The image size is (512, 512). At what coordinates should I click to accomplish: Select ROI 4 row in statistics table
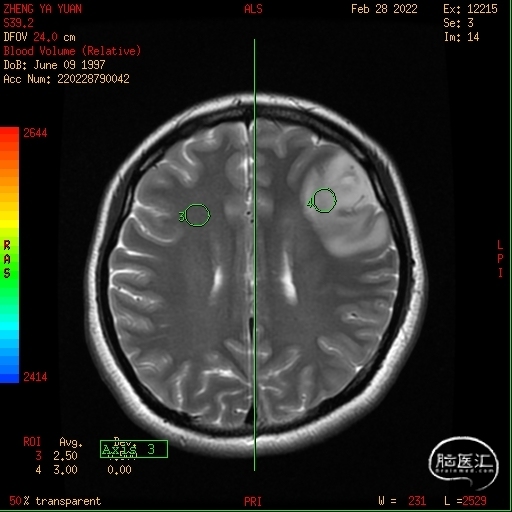click(x=83, y=470)
